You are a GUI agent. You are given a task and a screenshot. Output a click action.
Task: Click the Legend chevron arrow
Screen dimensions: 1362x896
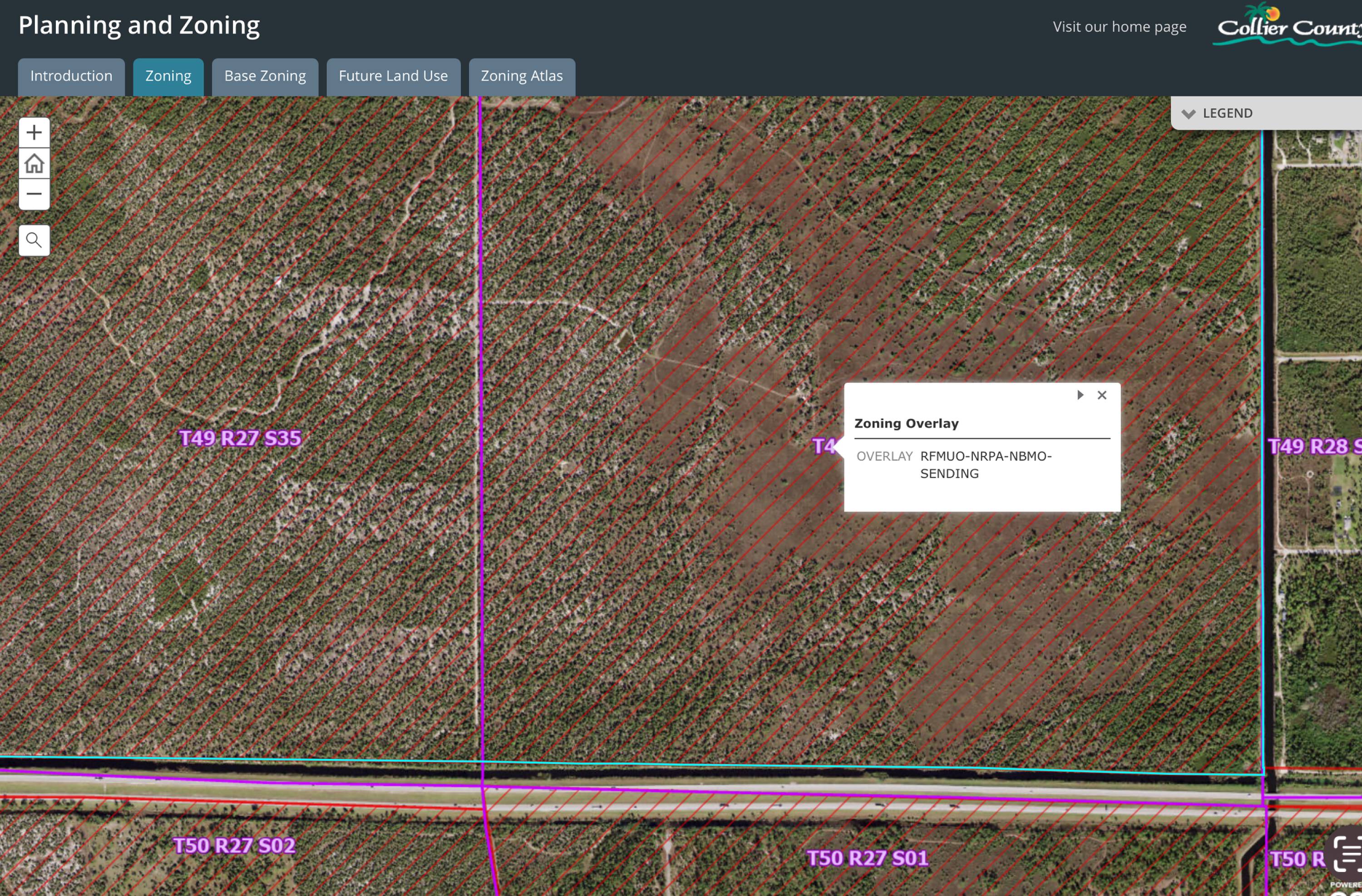click(1189, 114)
